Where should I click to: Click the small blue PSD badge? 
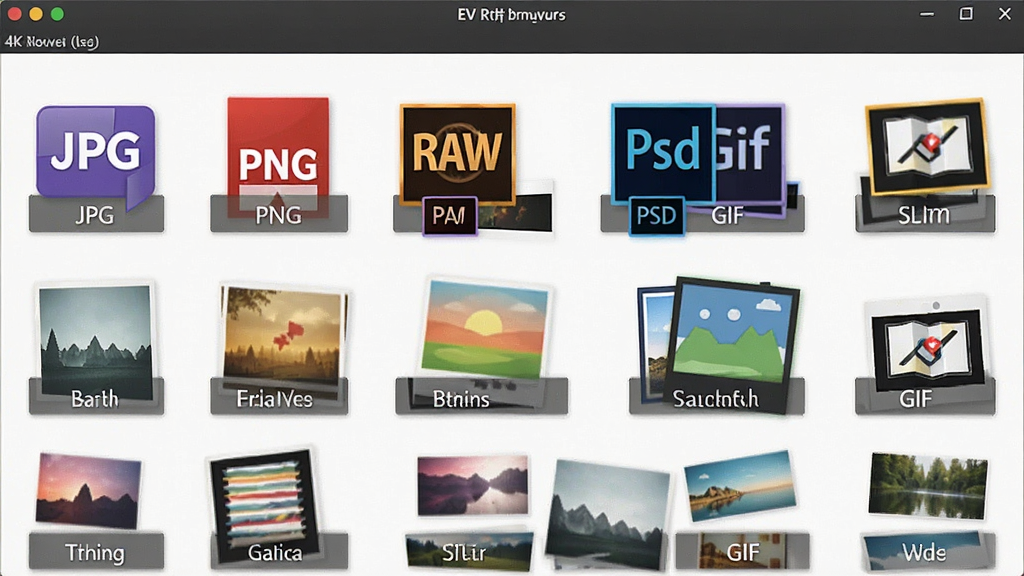(656, 216)
